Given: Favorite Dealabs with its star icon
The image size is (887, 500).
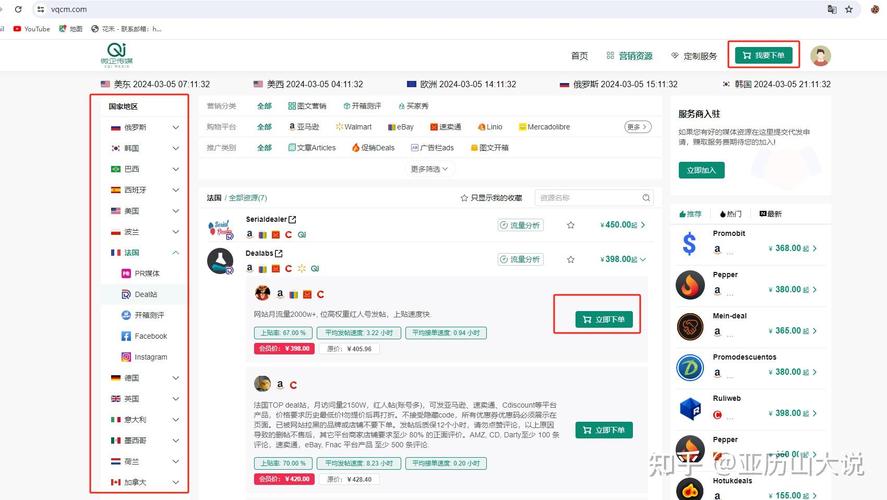Looking at the screenshot, I should click(571, 260).
